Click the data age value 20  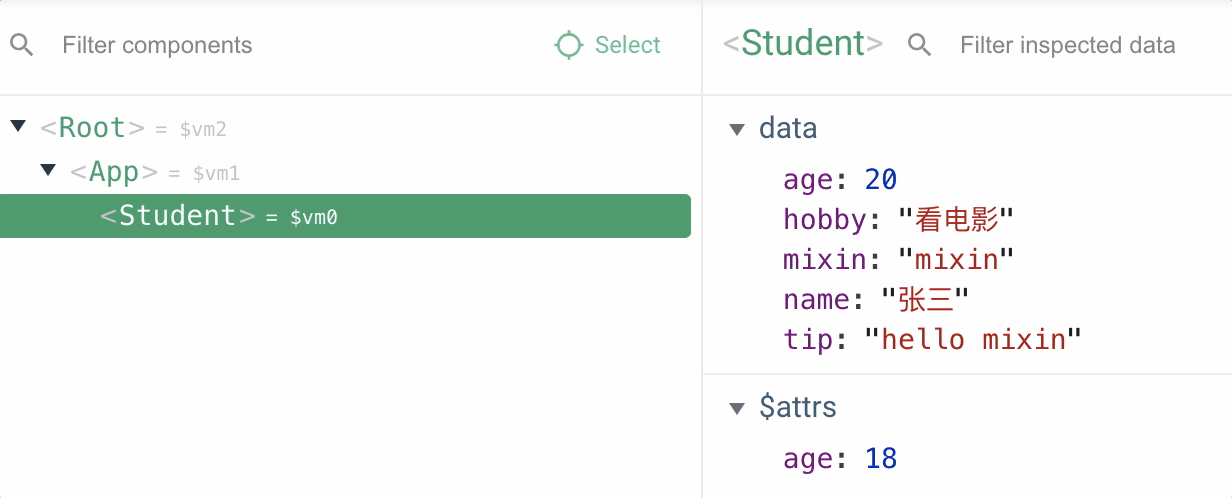[x=881, y=180]
